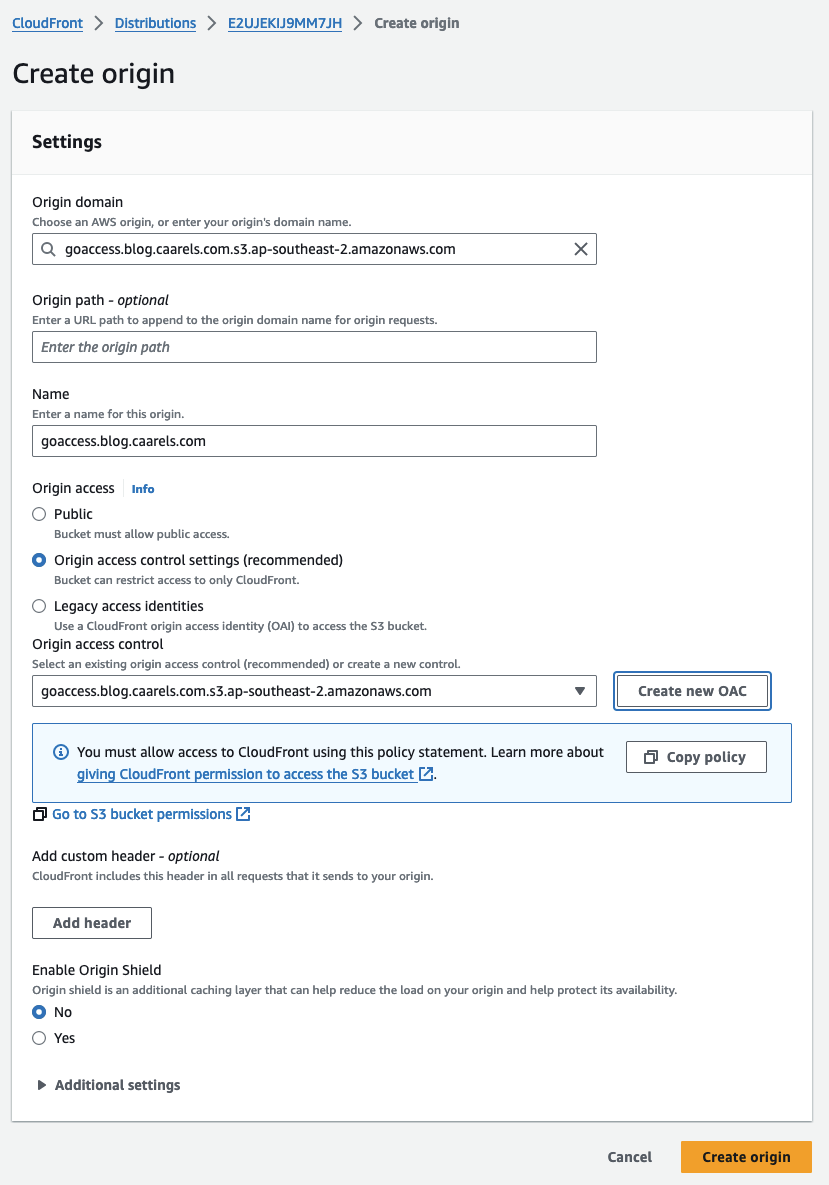Open the Info link next to Origin access
Image resolution: width=829 pixels, height=1185 pixels.
point(142,489)
